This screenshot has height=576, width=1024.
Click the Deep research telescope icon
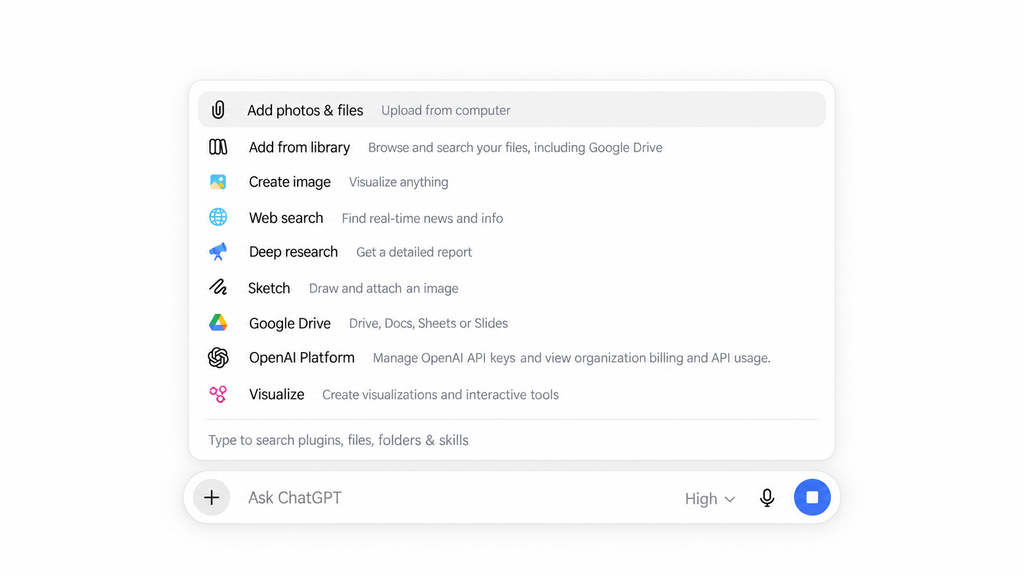click(x=218, y=251)
